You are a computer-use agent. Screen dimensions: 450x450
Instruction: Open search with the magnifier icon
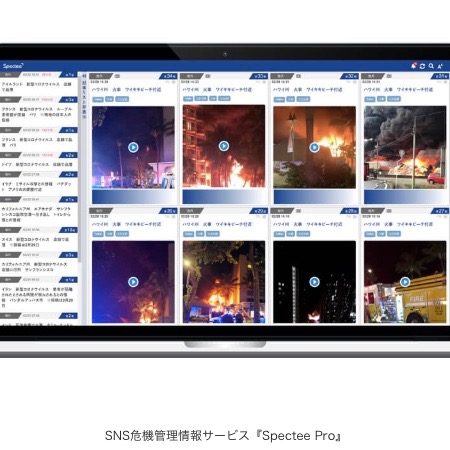(x=431, y=66)
